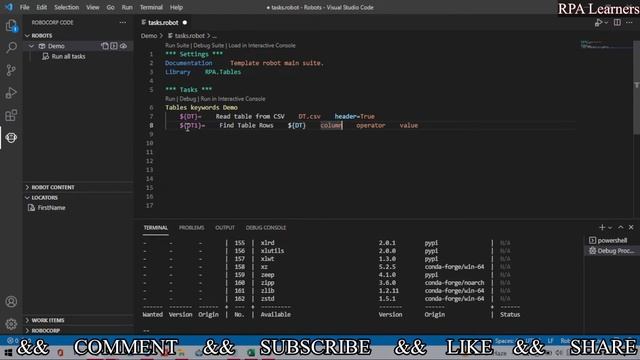Click the Debug code lens above Tables keywords Demo
640x360 pixels.
pos(188,99)
